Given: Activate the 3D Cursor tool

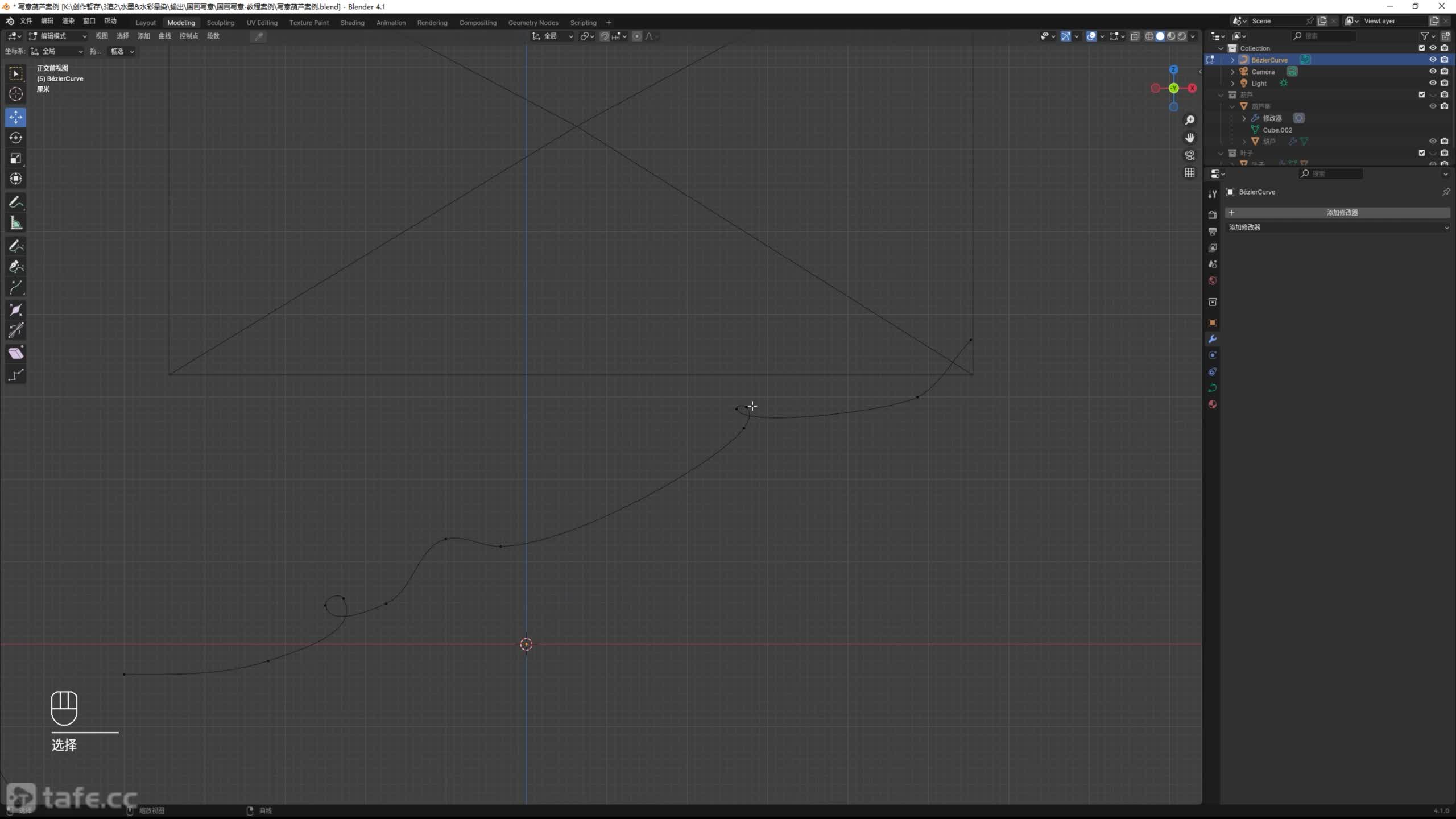Looking at the screenshot, I should [x=16, y=94].
